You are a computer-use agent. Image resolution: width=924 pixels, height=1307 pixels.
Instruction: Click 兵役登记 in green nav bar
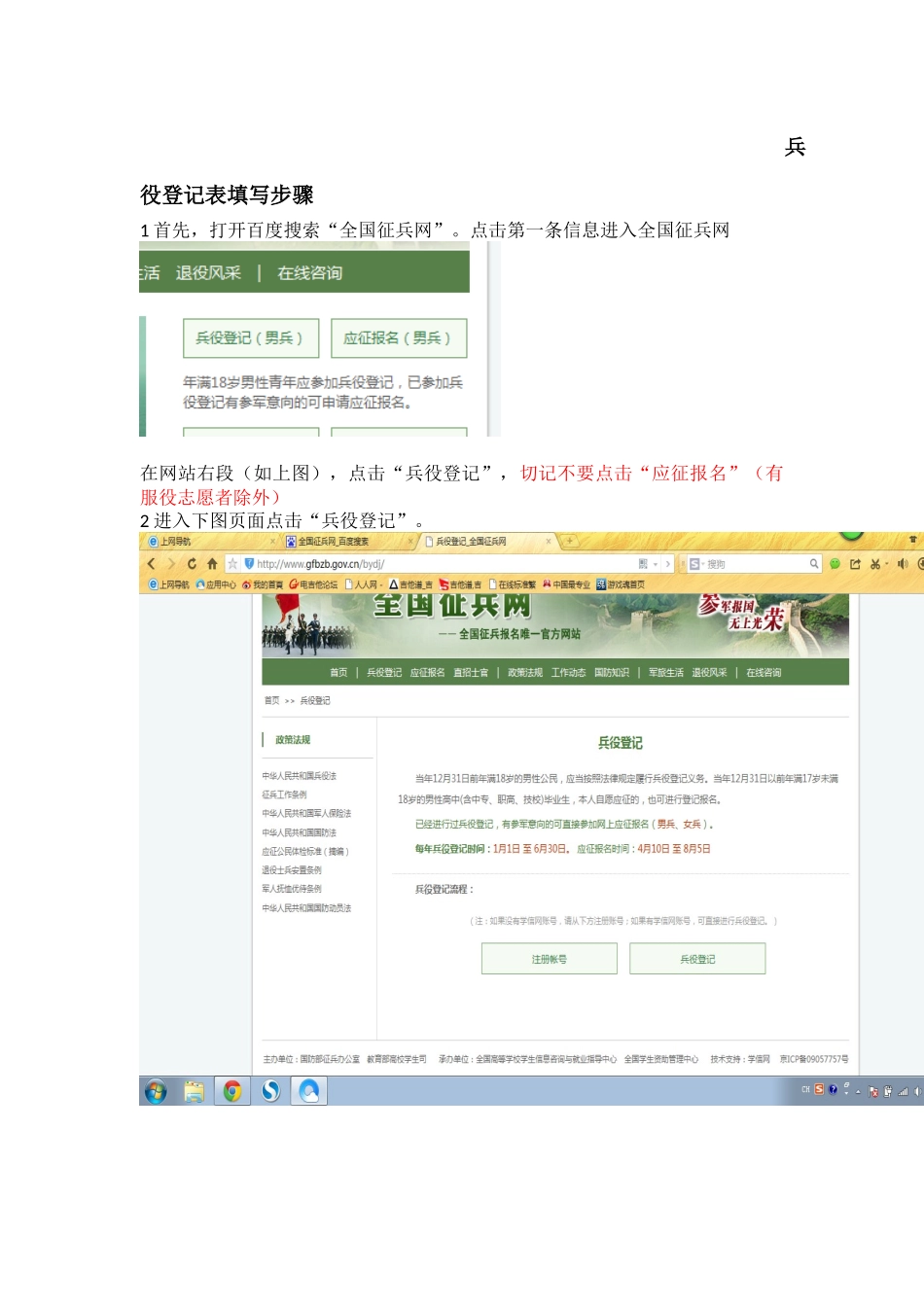pyautogui.click(x=384, y=673)
